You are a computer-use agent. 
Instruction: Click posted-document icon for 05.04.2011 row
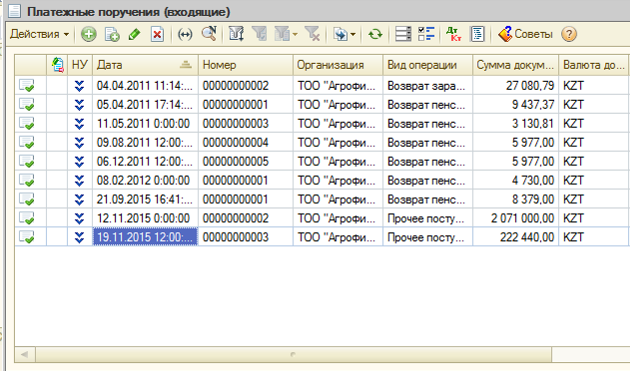(x=27, y=105)
